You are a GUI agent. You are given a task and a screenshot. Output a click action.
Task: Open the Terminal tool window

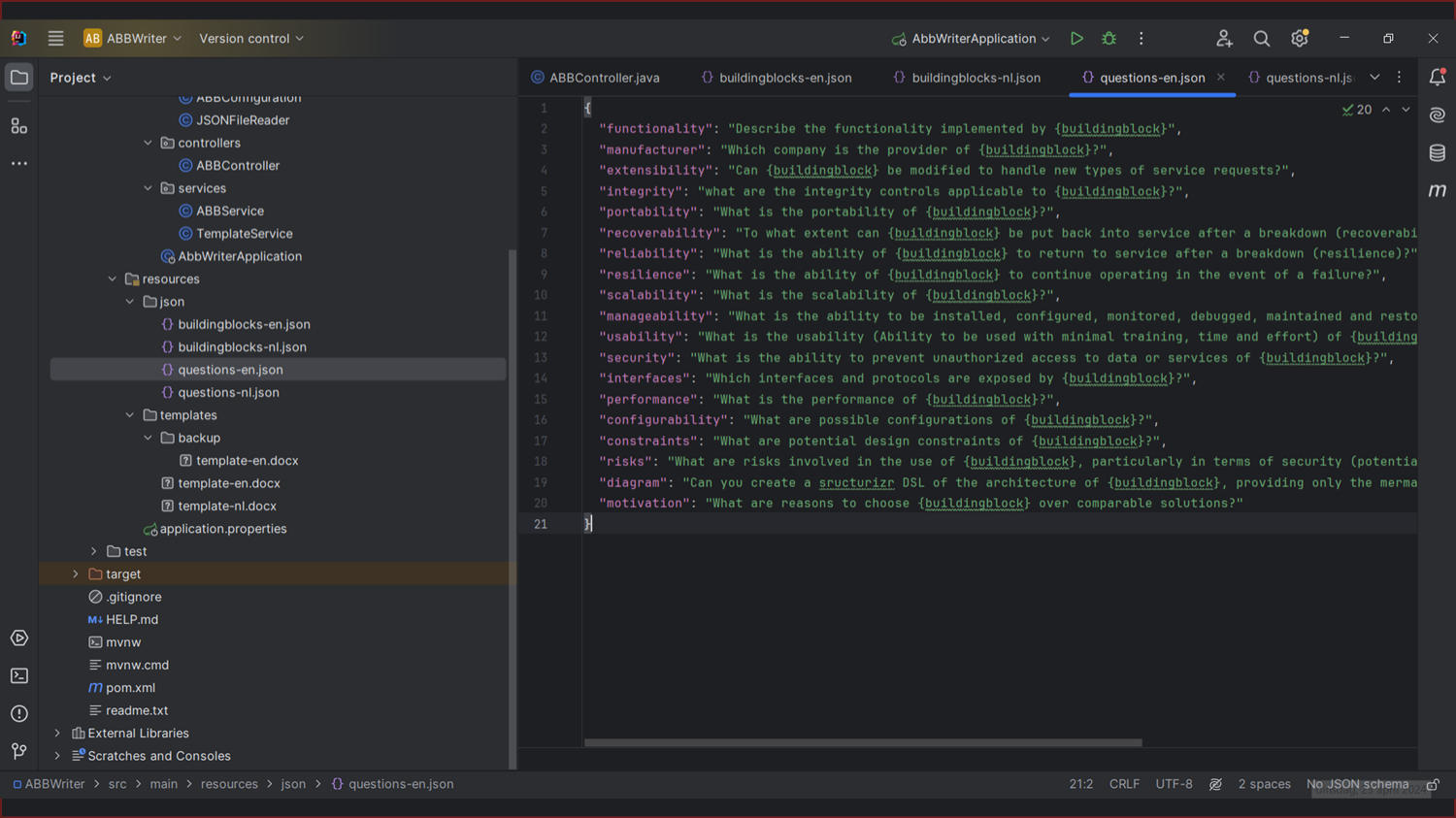tap(19, 675)
